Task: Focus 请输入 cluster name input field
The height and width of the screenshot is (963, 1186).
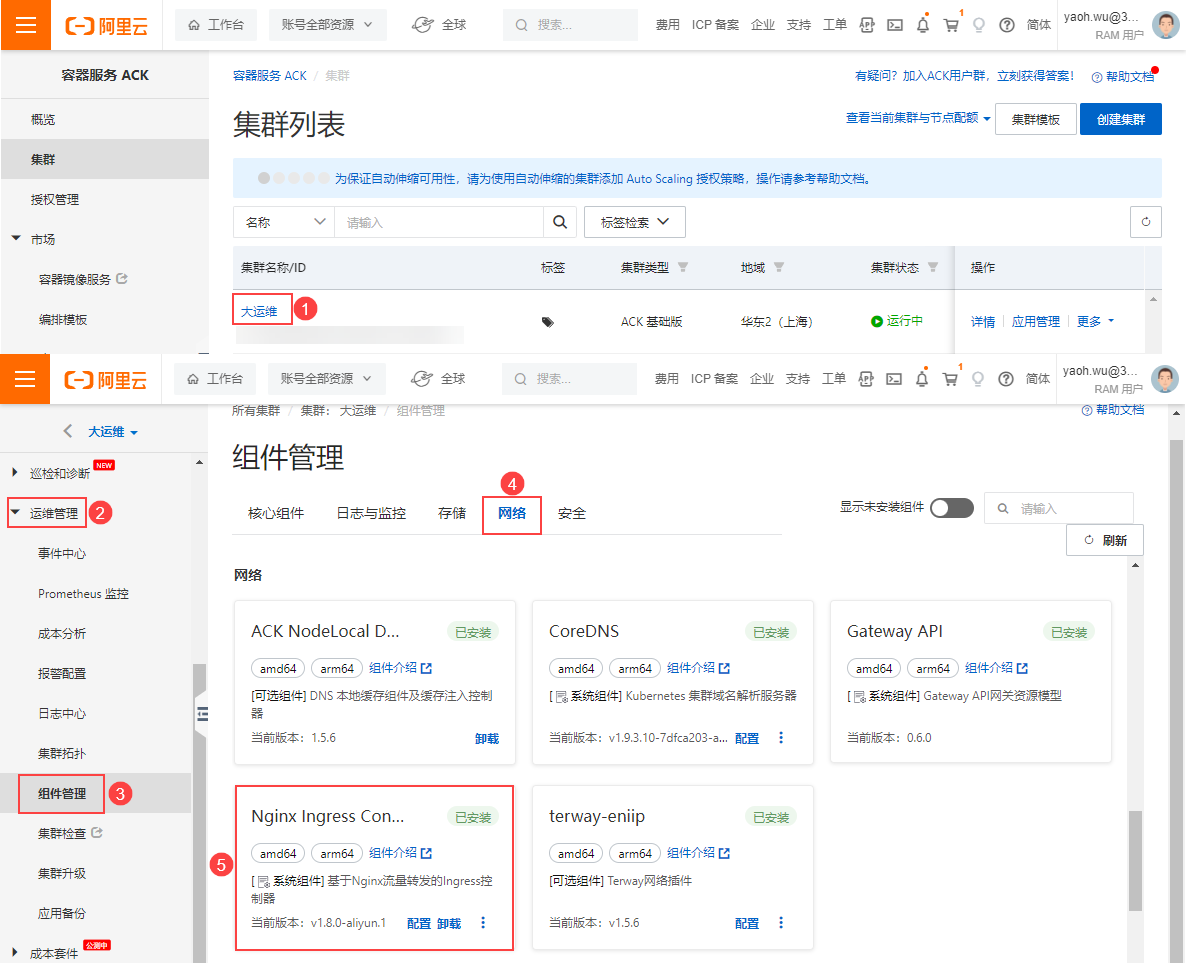Action: [x=439, y=222]
